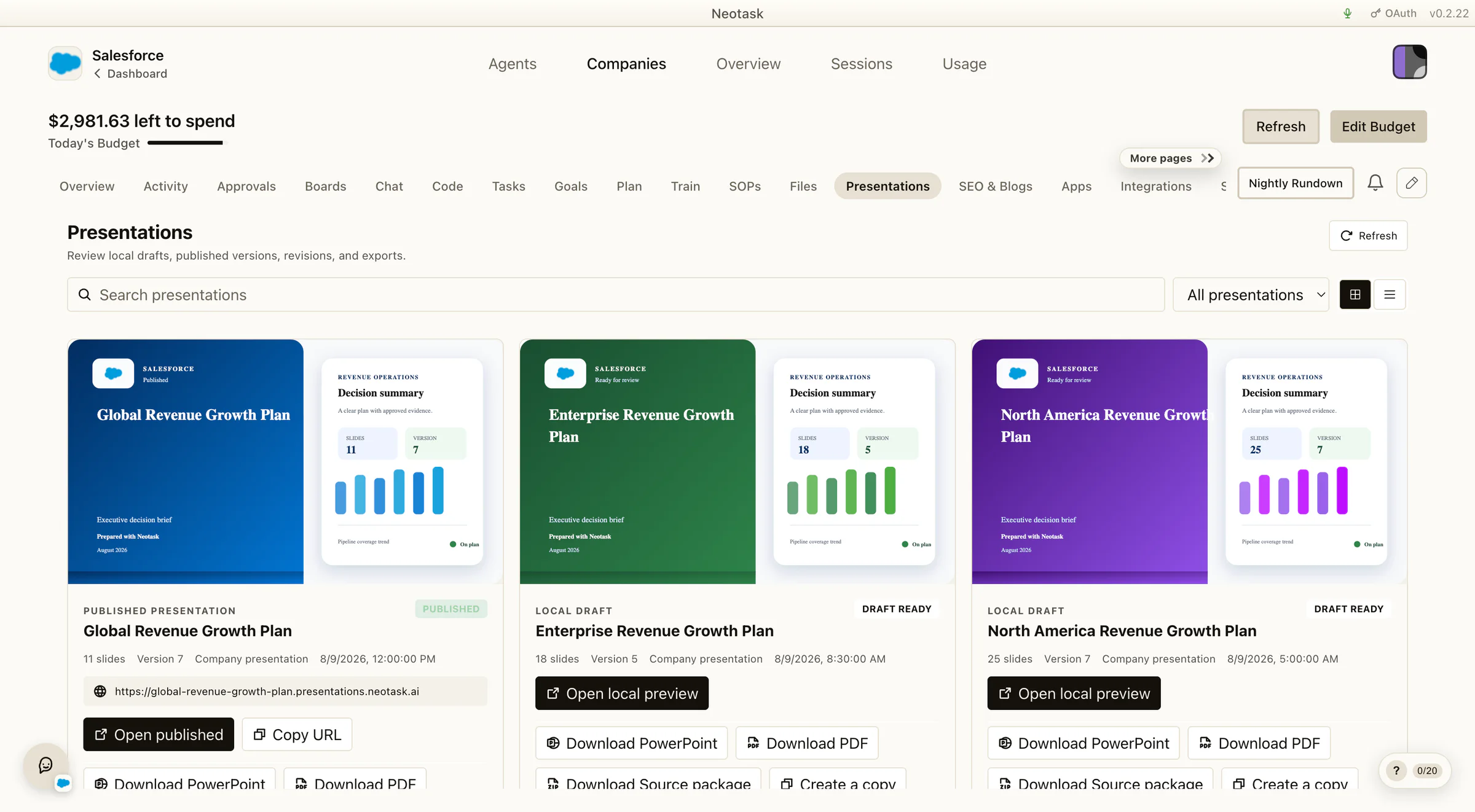Open notifications bell icon

click(x=1375, y=183)
